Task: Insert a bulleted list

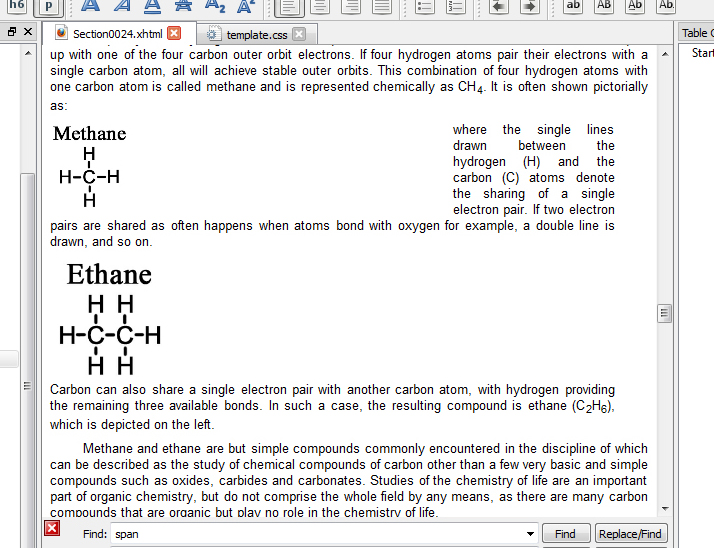Action: pos(424,6)
